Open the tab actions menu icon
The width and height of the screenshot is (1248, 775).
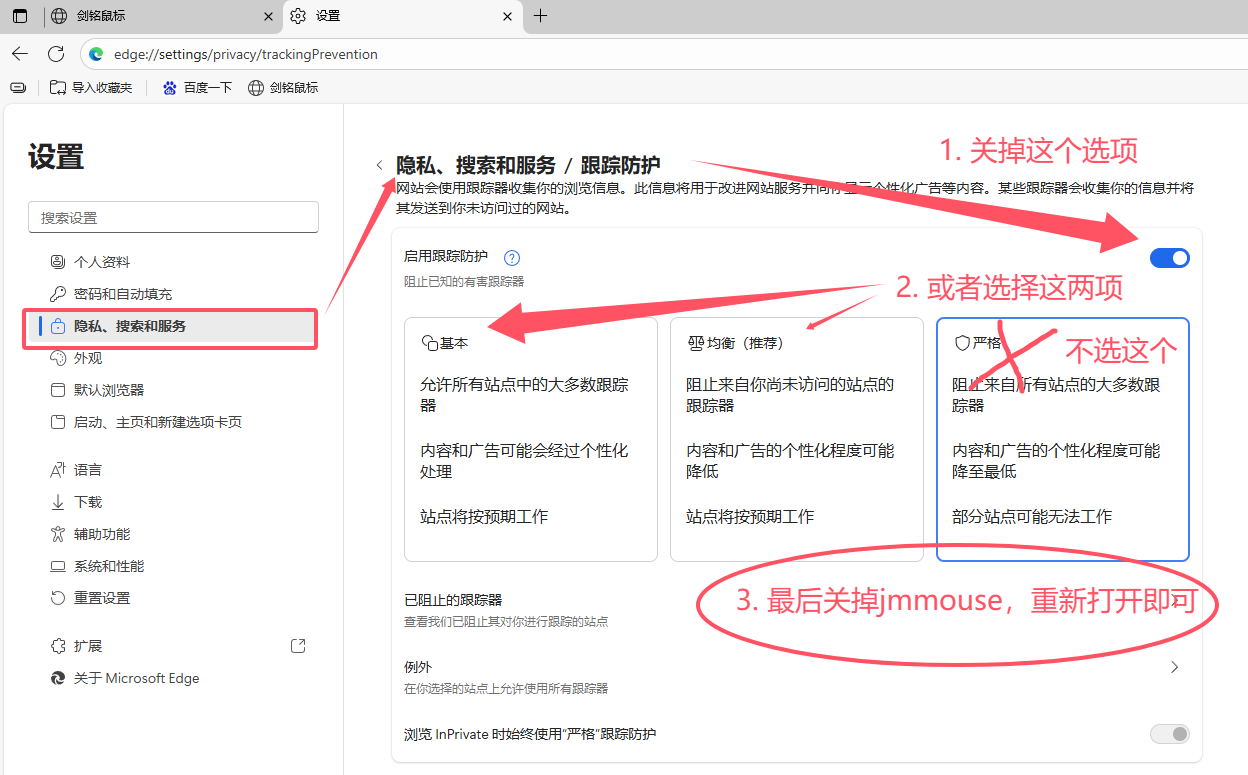pos(20,16)
